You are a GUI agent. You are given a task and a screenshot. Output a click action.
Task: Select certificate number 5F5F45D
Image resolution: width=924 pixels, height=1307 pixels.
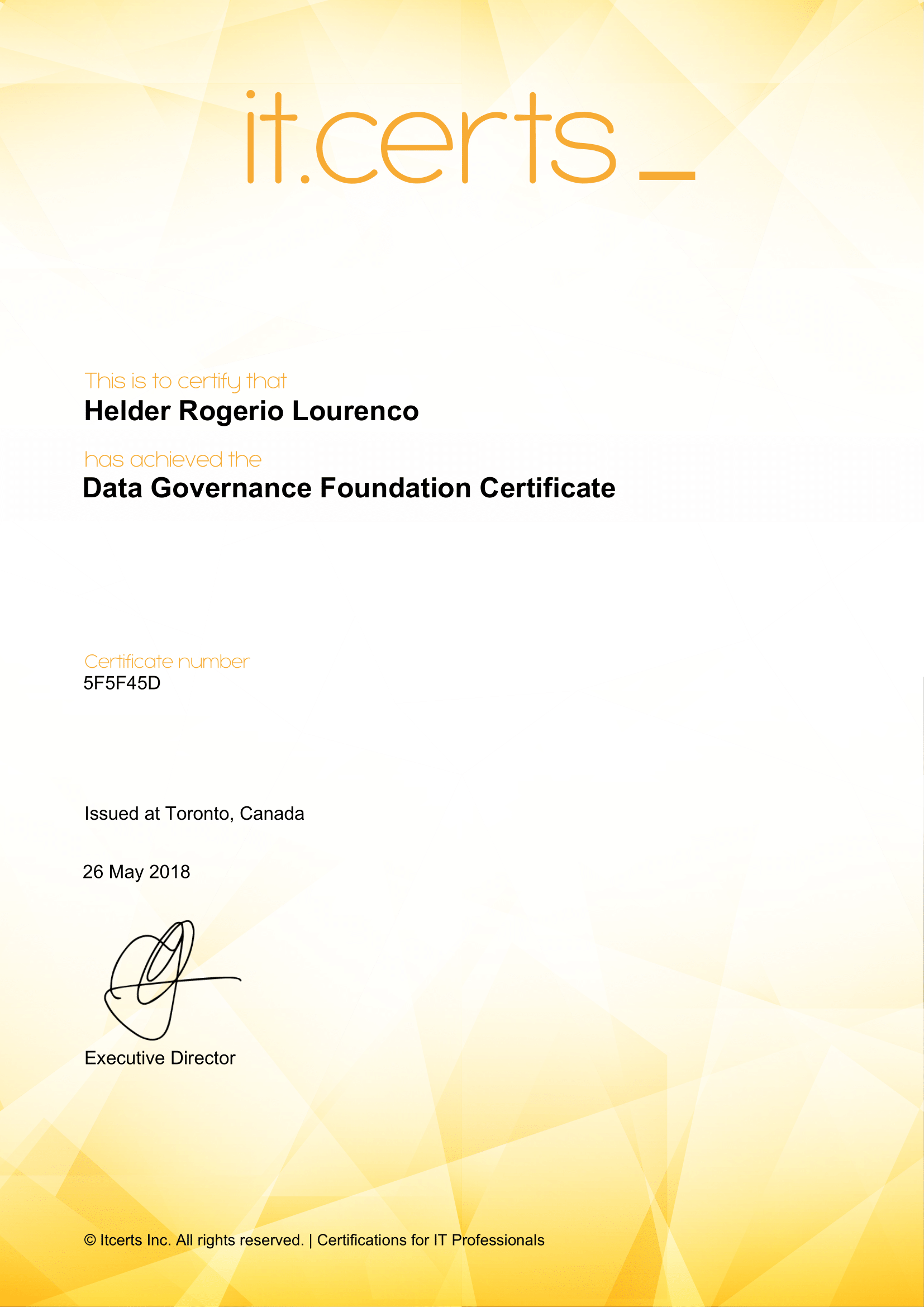point(122,683)
